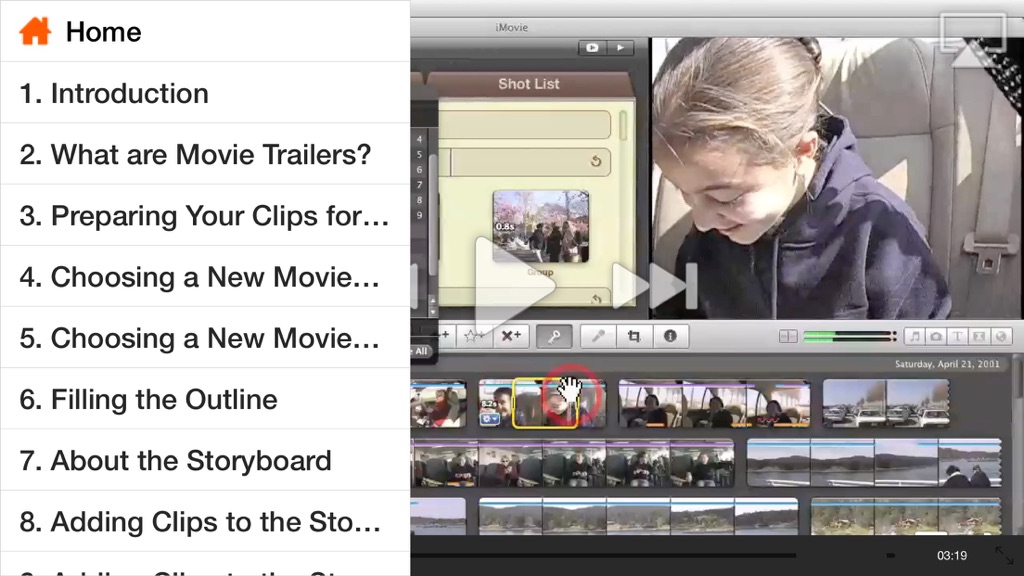Viewport: 1024px width, 576px height.
Task: Select the 0.8s Group clip placeholder
Action: click(541, 227)
